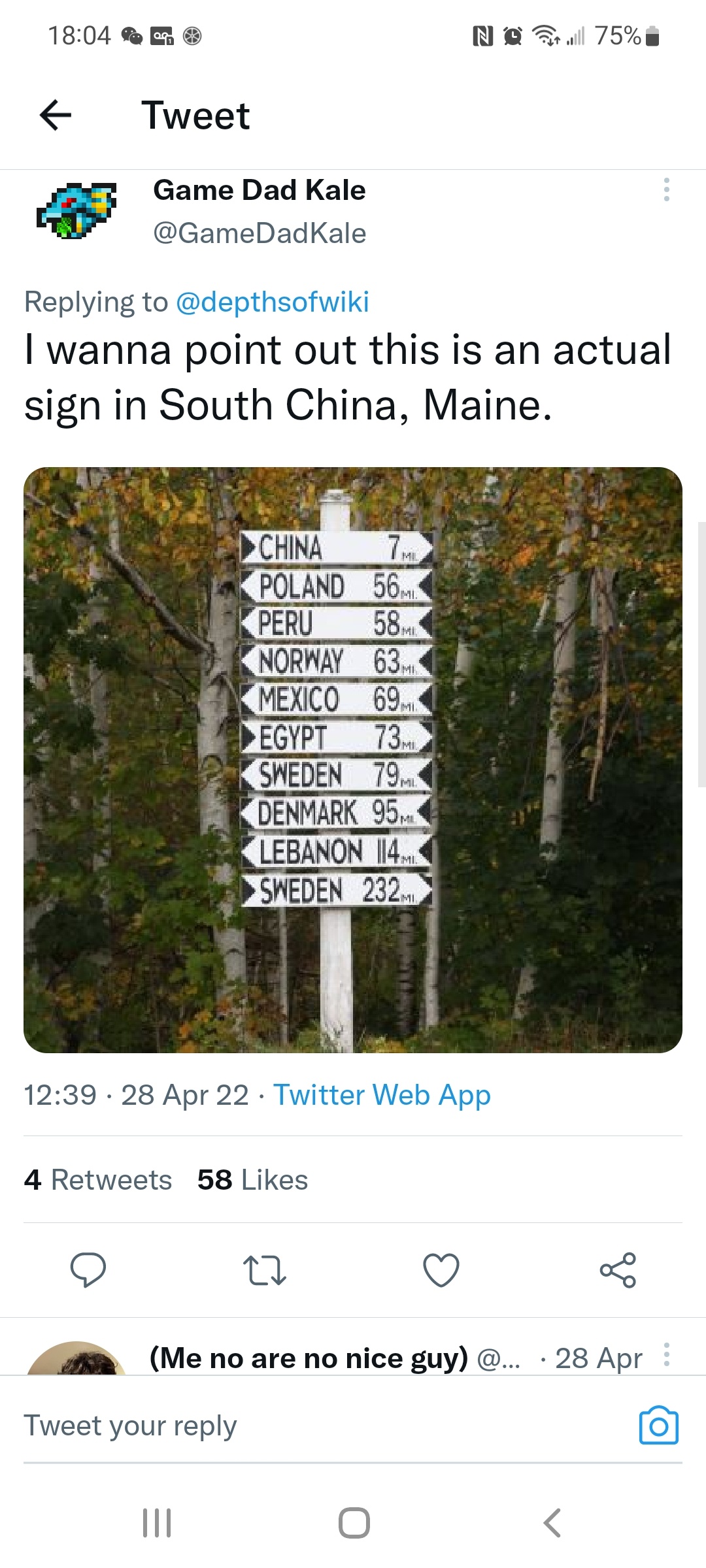Open the tweet's three-dot overflow menu
The image size is (706, 1568).
[666, 189]
